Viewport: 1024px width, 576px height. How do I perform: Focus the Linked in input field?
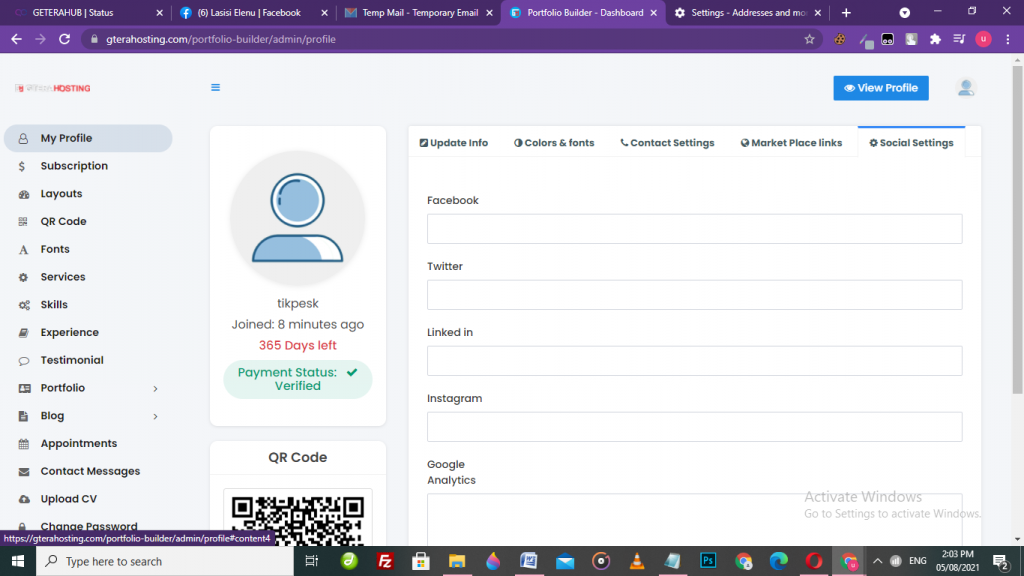click(x=694, y=361)
